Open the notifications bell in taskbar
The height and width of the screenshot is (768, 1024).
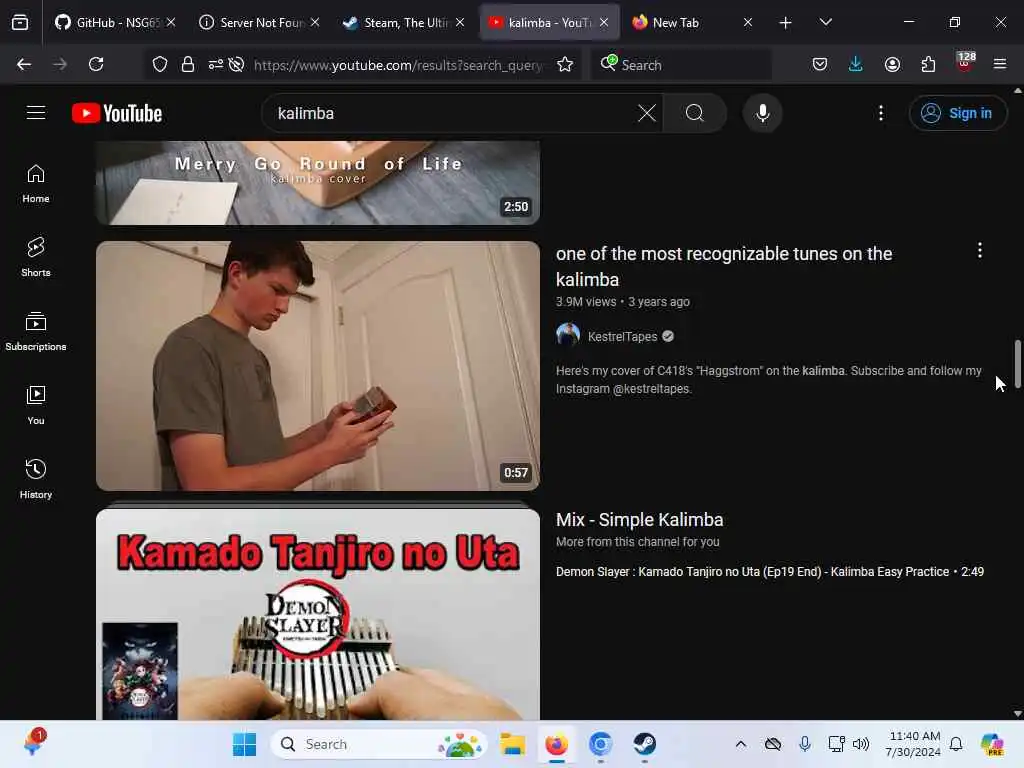pos(956,744)
